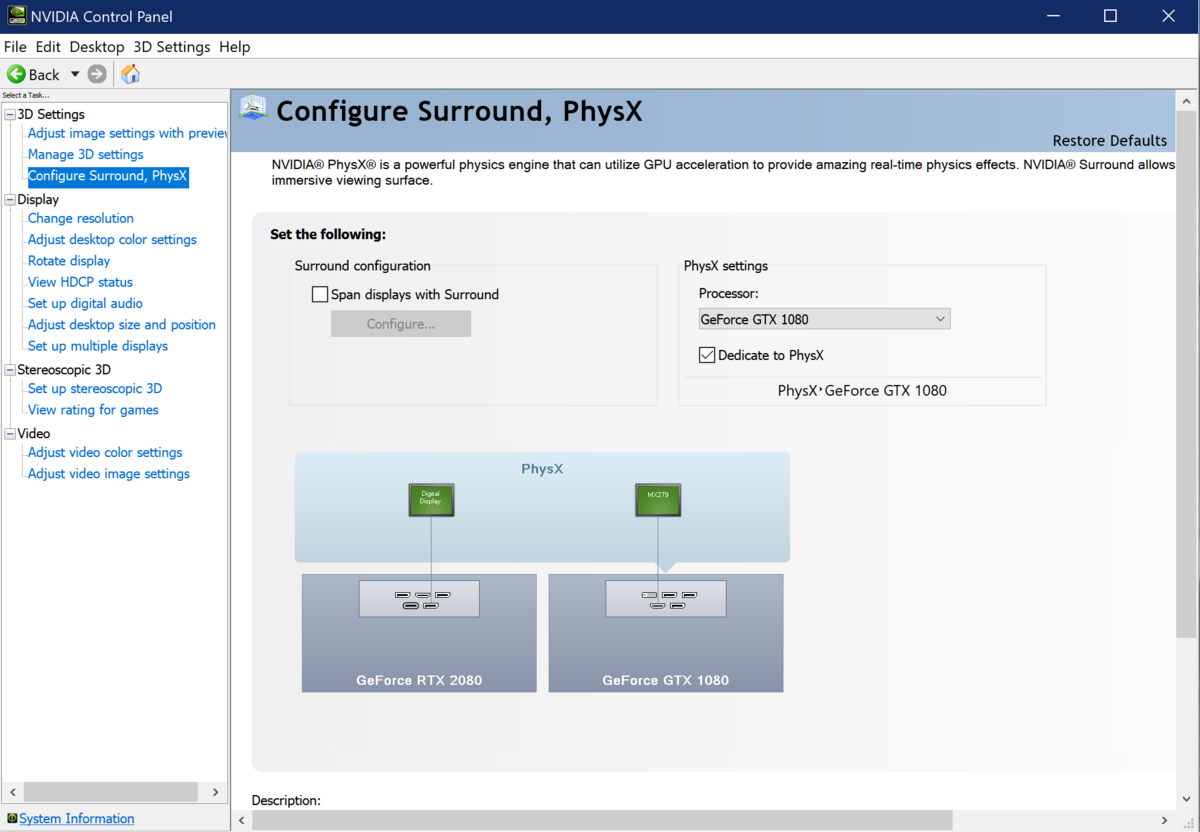This screenshot has width=1200, height=832.
Task: Open Adjust desktop size and position
Action: 122,324
